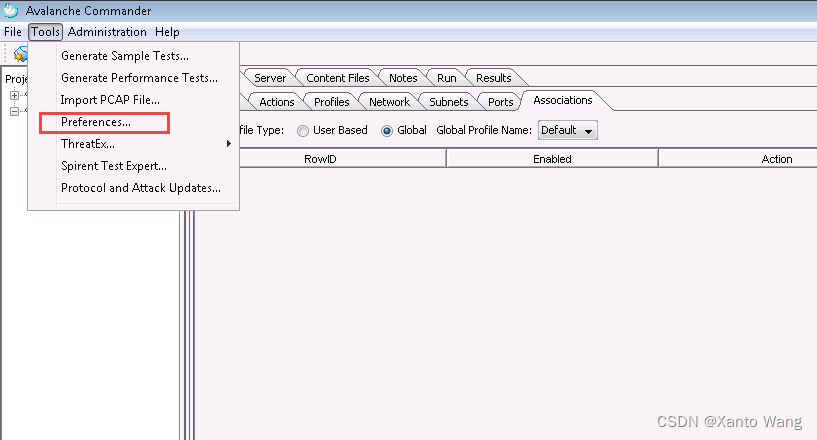
Task: Switch to the Server tab
Action: [x=270, y=78]
